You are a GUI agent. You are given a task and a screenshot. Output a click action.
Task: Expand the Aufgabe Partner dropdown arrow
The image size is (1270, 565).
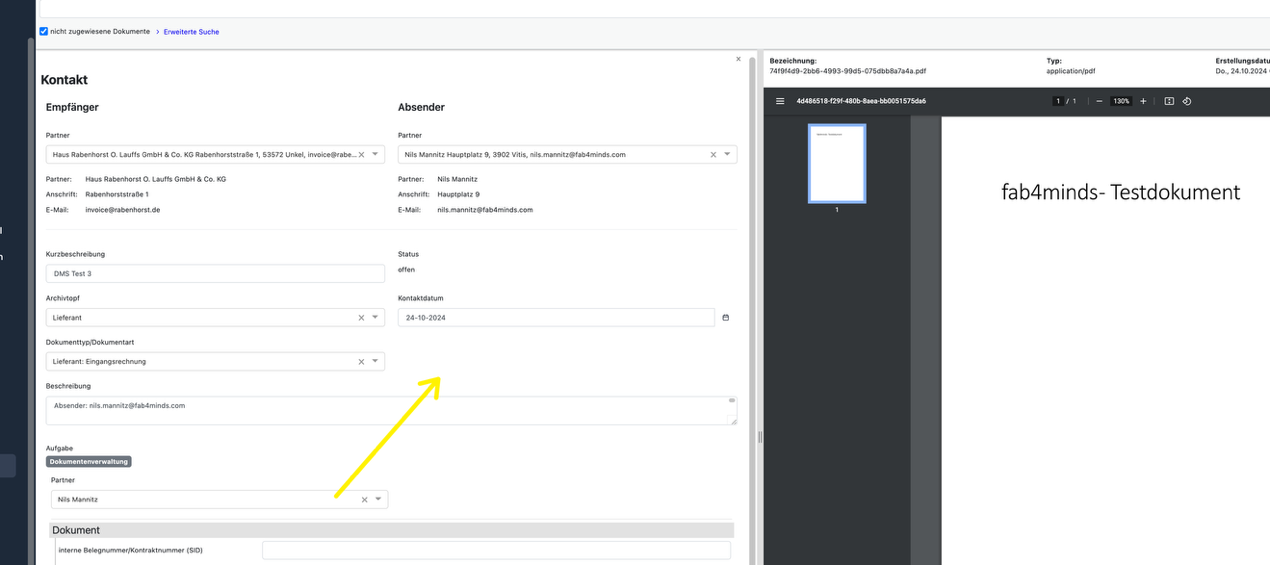pyautogui.click(x=379, y=499)
